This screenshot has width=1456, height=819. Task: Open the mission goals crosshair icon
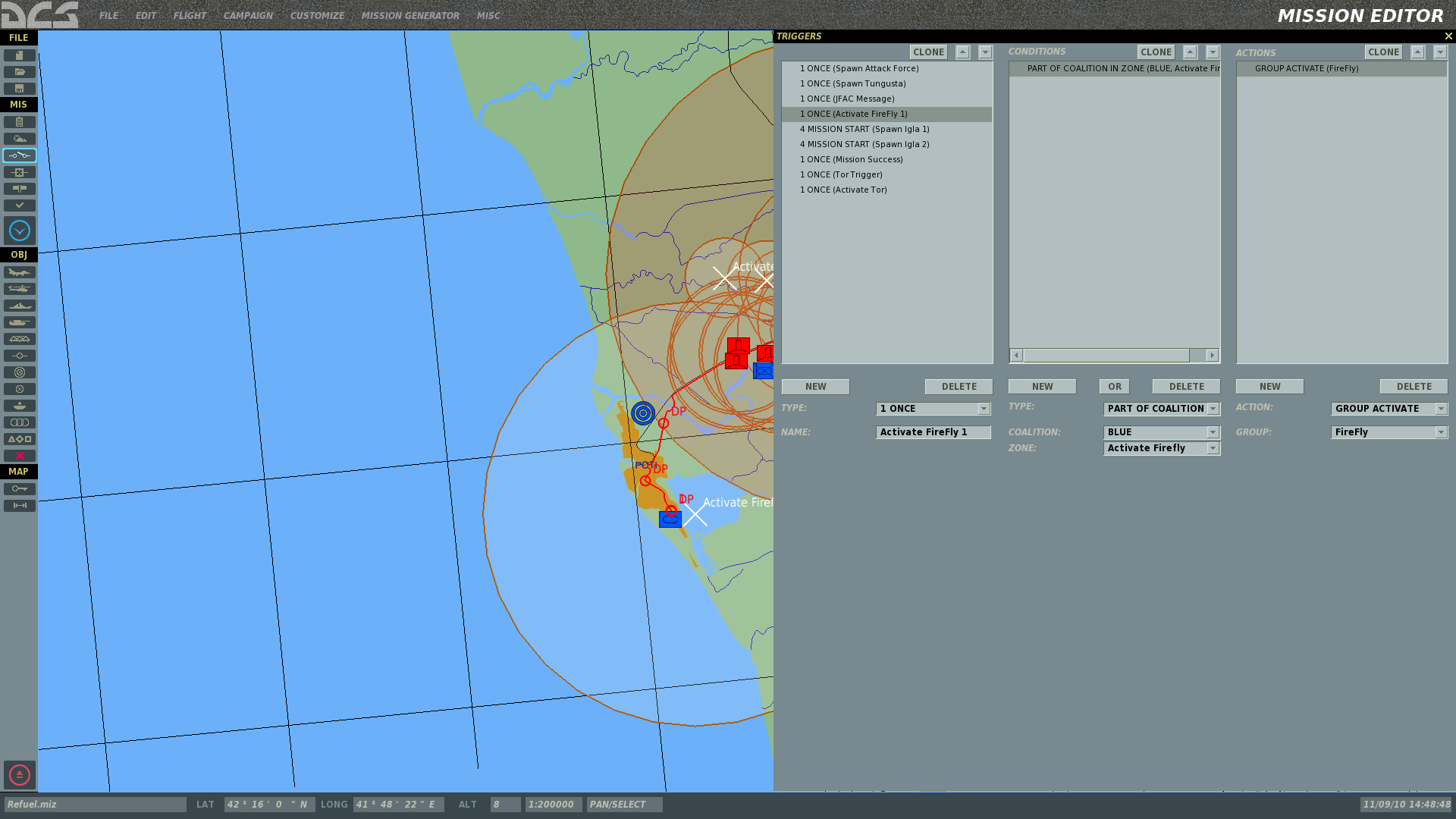tap(20, 172)
